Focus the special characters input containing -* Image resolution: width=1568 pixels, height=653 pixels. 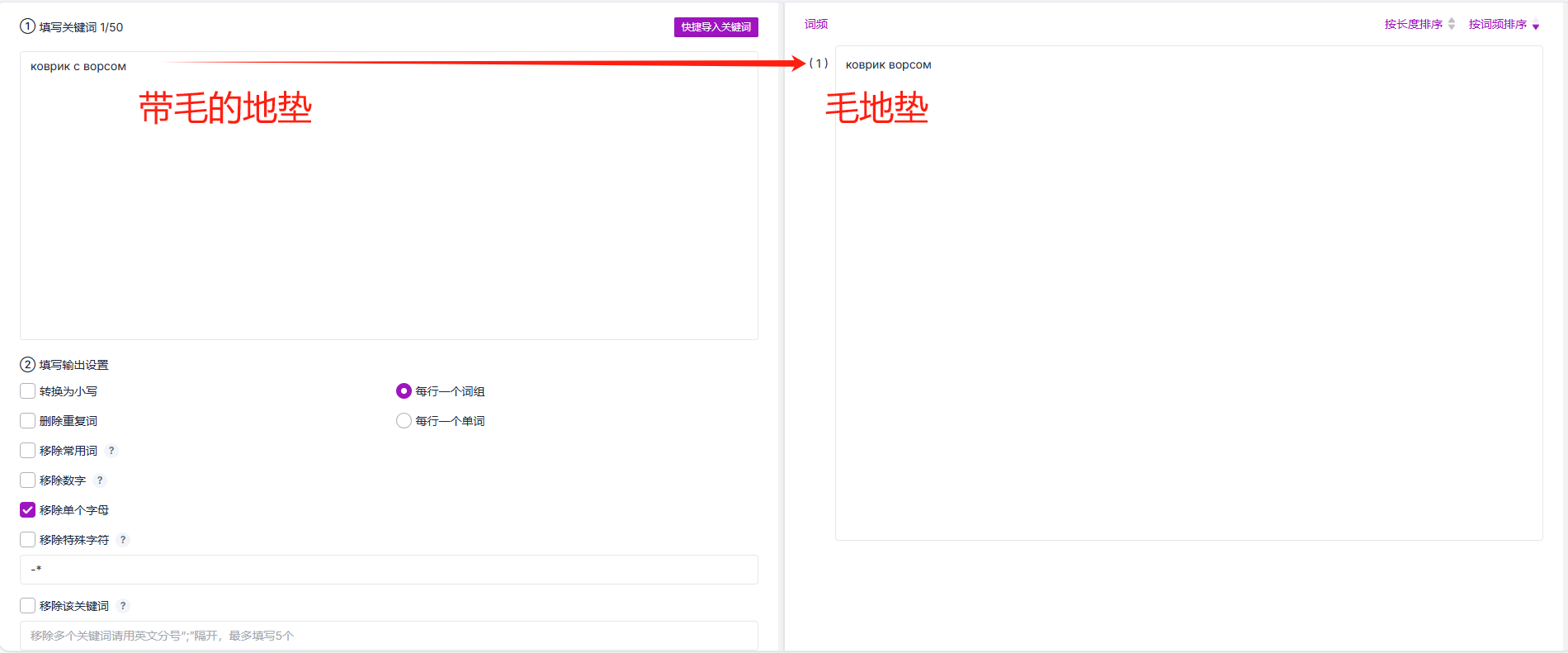[x=388, y=570]
